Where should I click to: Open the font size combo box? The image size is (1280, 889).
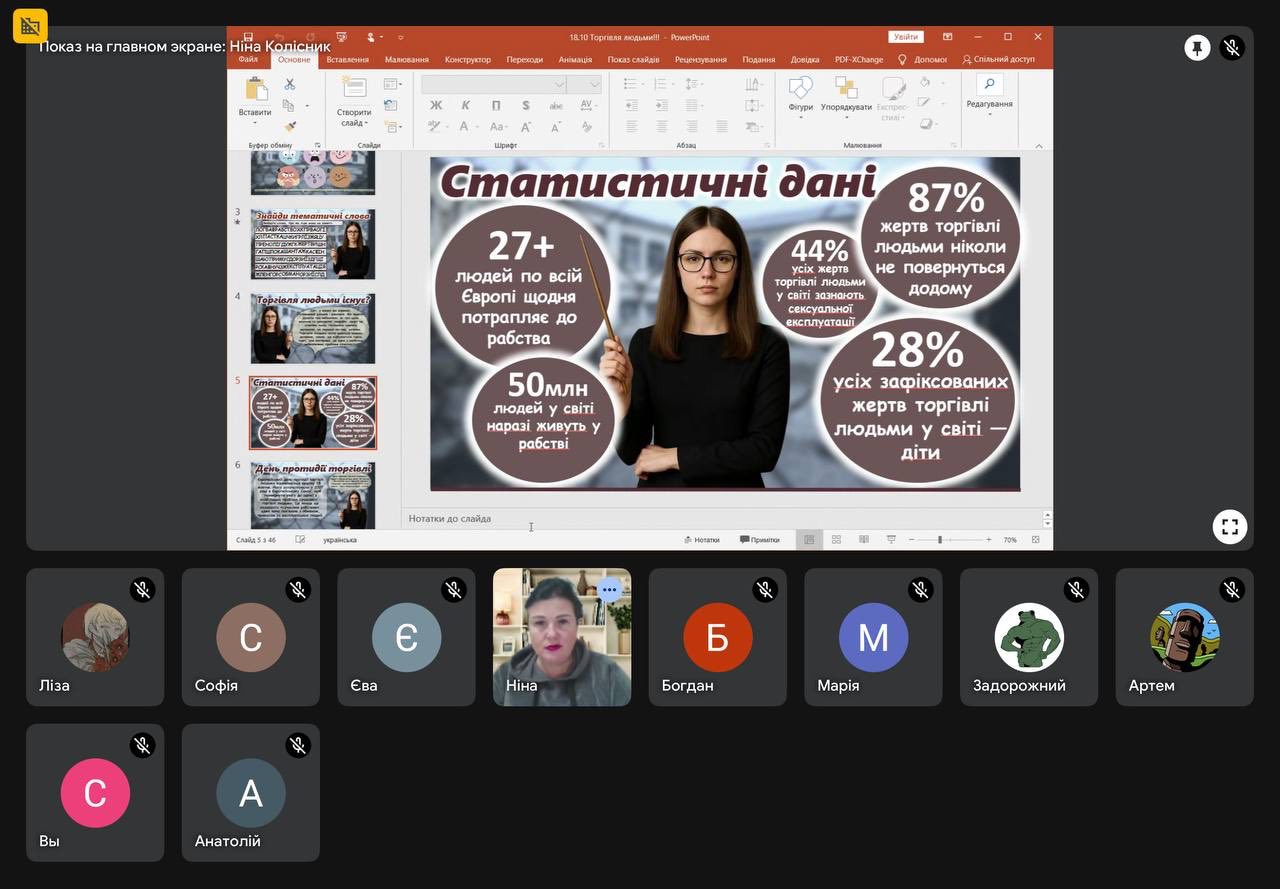click(584, 84)
